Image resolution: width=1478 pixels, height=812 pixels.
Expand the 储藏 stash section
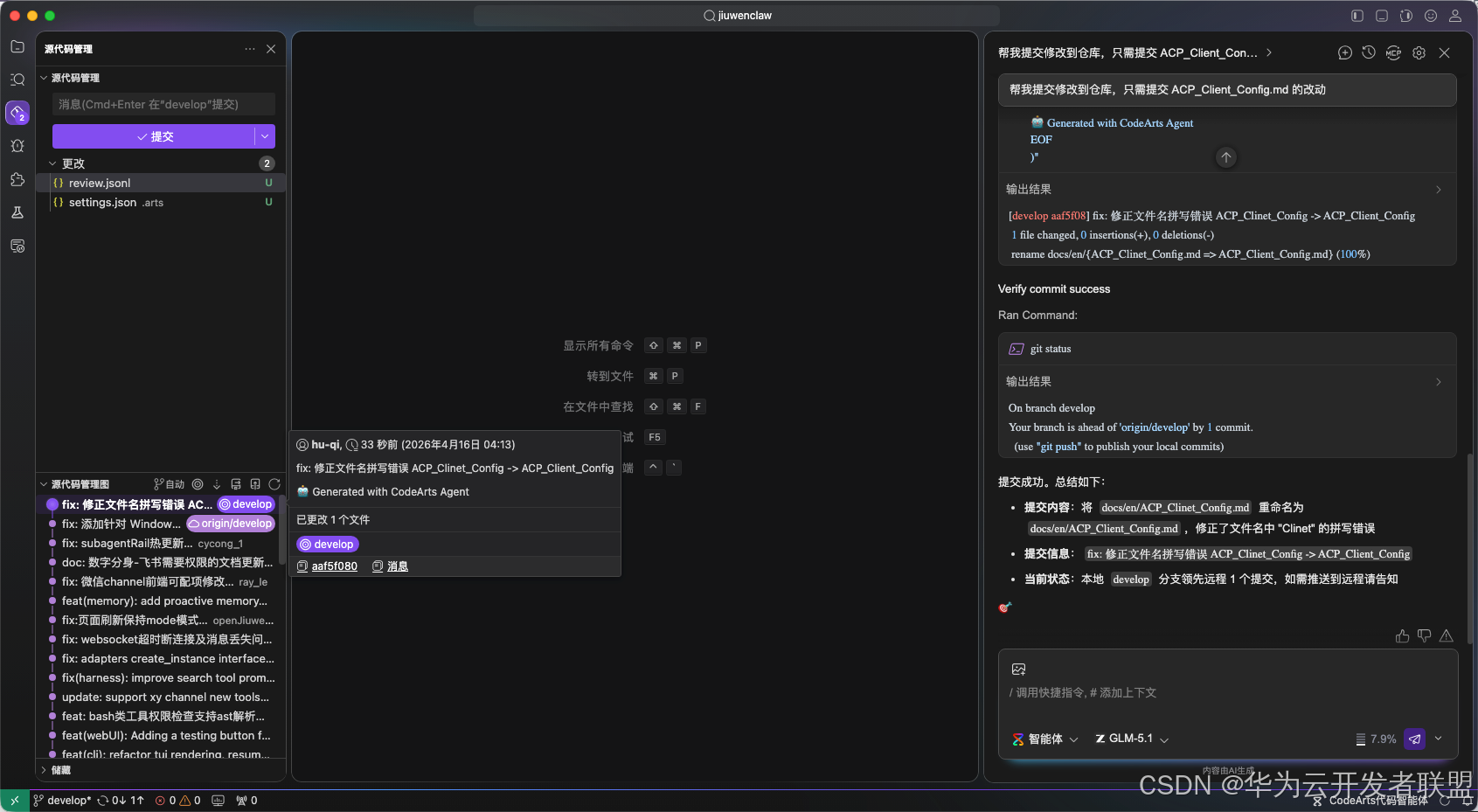[x=44, y=770]
